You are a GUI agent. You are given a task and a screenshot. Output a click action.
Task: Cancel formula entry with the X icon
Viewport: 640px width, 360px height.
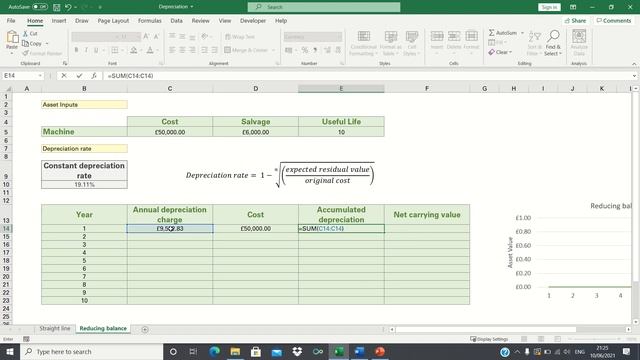click(x=64, y=76)
